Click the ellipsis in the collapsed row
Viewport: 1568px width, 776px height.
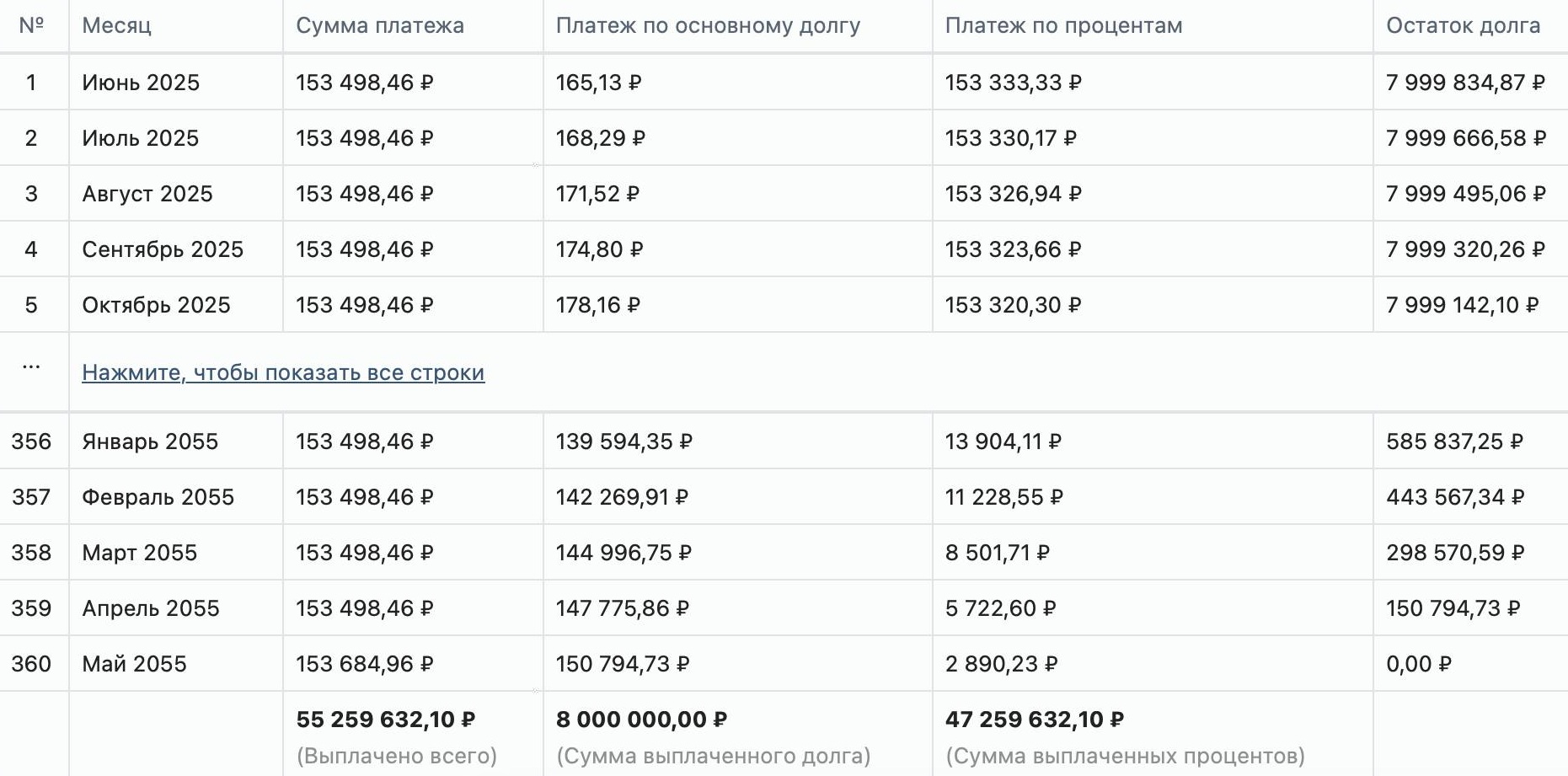click(x=31, y=367)
